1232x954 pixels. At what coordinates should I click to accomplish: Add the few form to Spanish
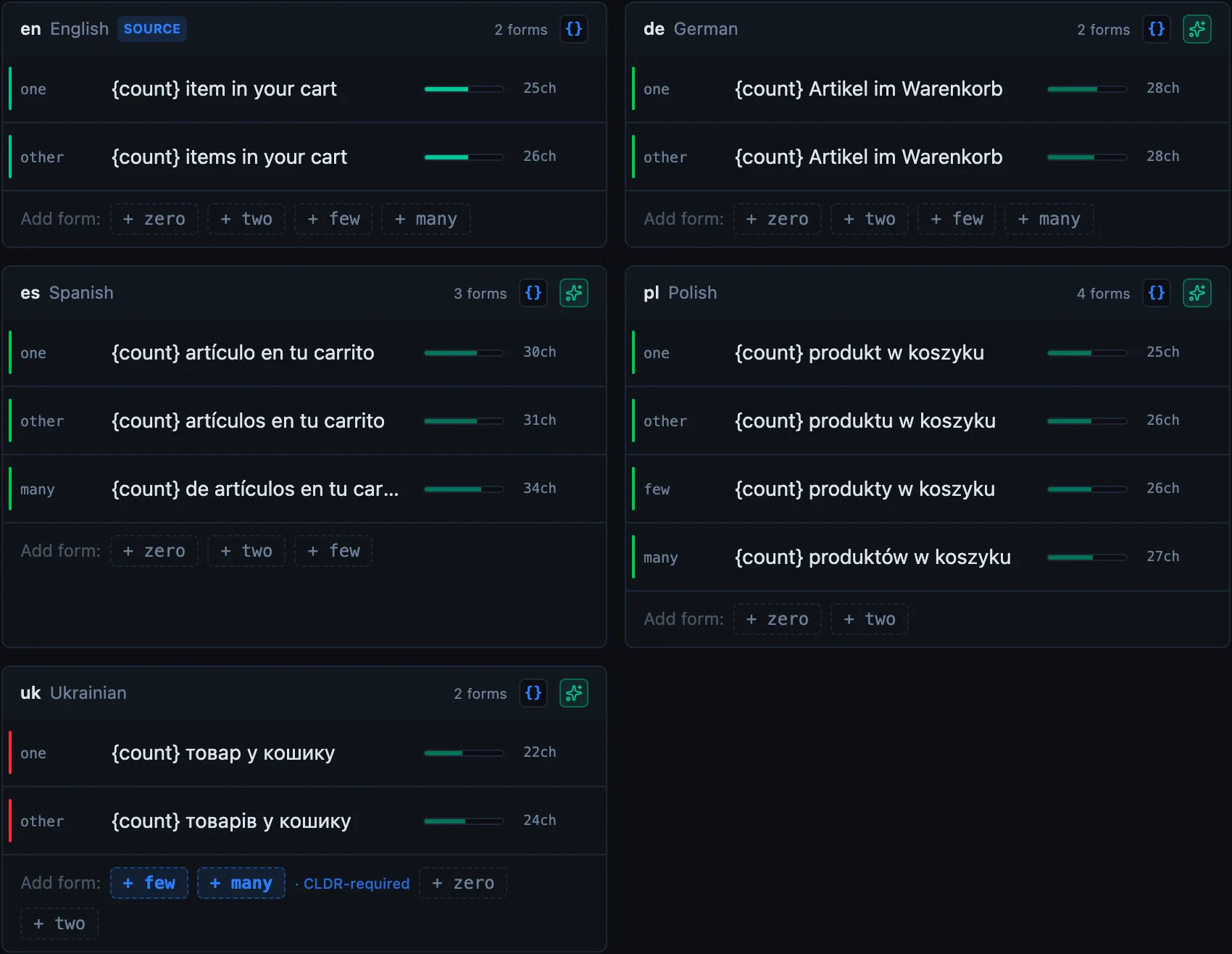click(333, 551)
